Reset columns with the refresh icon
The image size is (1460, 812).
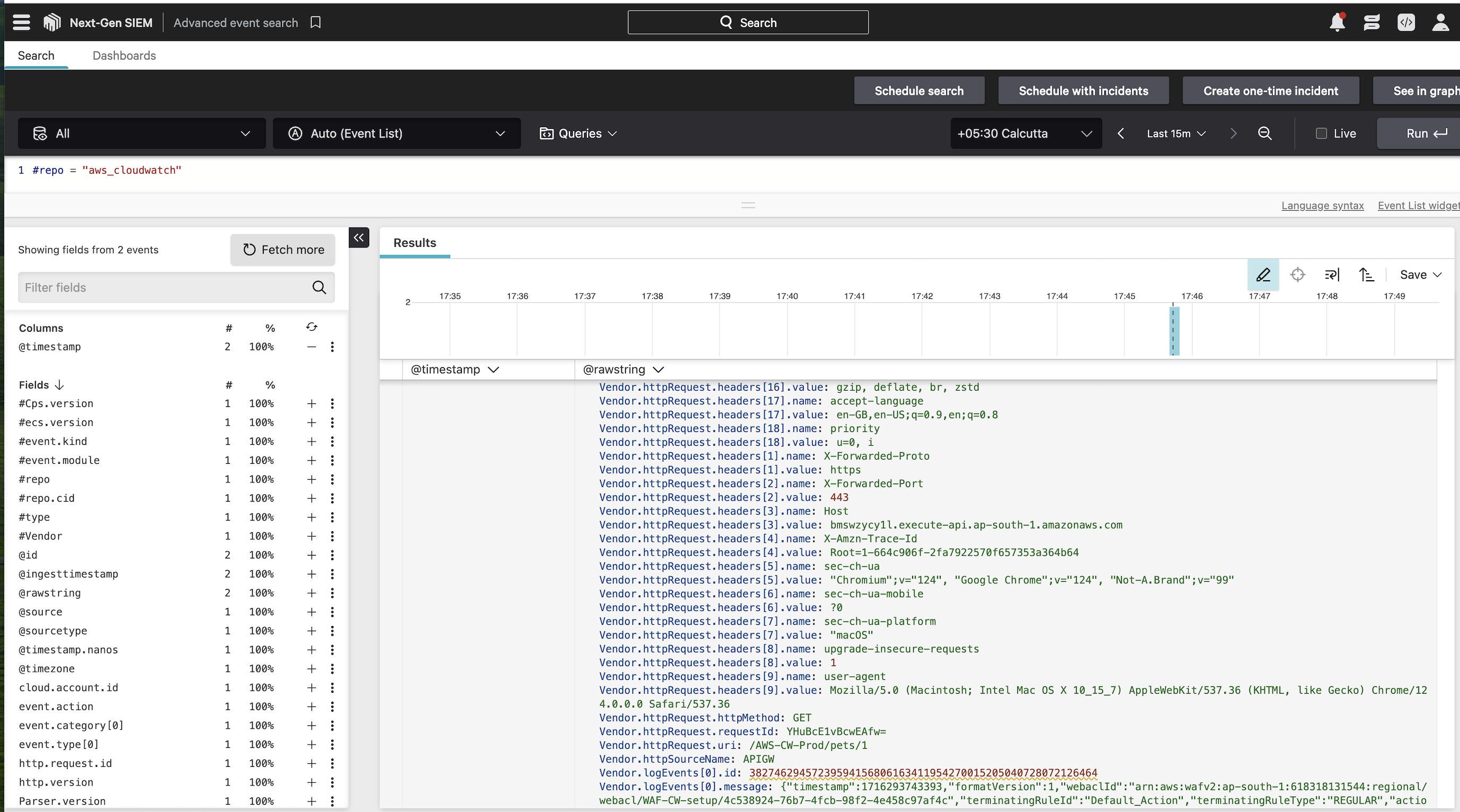[312, 327]
